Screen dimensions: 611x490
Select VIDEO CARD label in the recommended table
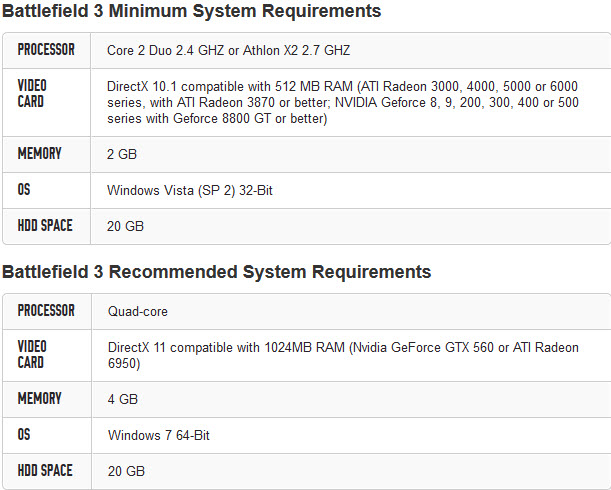[32, 354]
